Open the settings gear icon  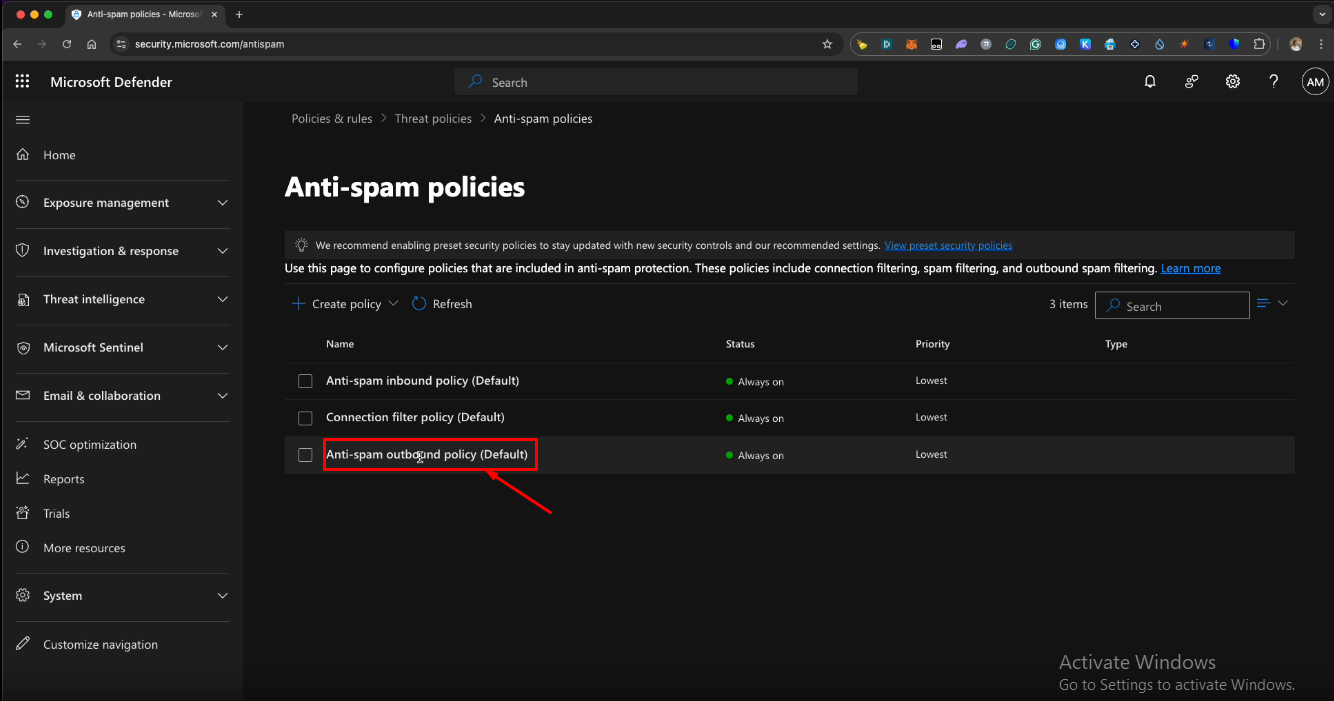(1233, 82)
